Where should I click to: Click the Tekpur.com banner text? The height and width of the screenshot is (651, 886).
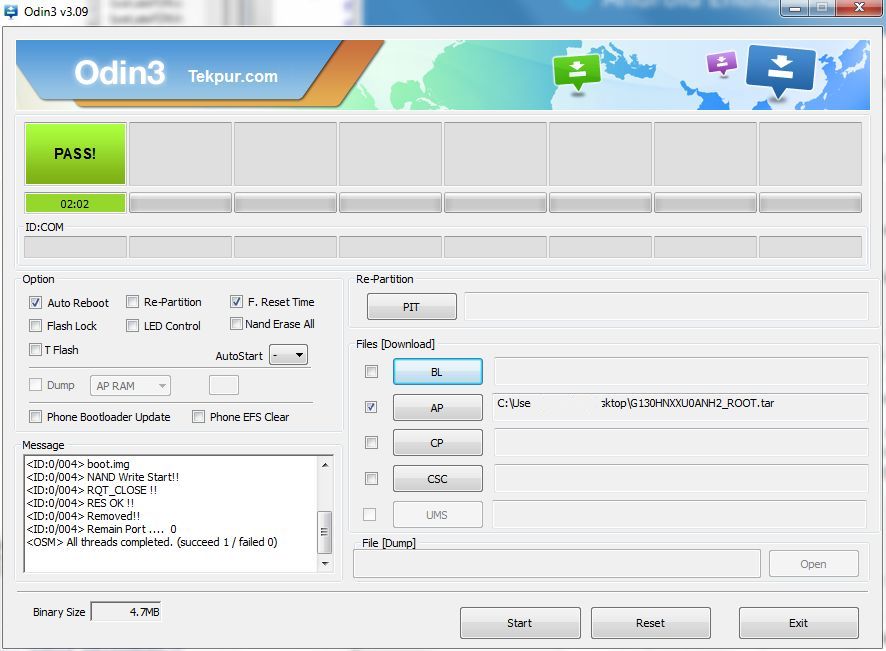point(233,76)
